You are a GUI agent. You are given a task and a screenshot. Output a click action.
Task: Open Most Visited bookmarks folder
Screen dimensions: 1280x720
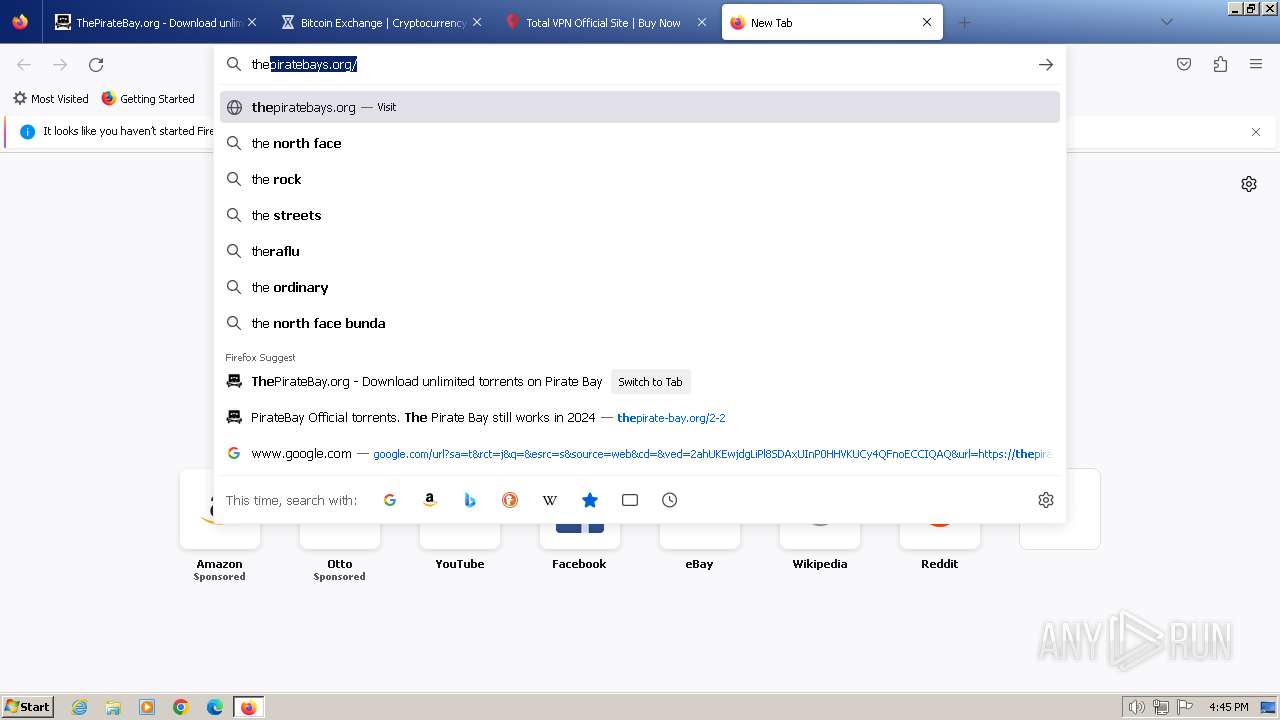[x=51, y=99]
